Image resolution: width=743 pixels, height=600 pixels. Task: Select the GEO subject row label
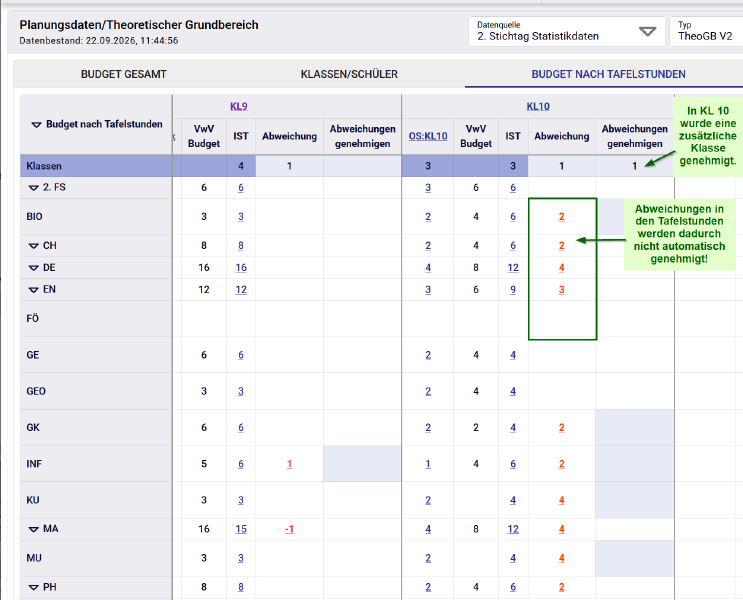click(x=36, y=391)
